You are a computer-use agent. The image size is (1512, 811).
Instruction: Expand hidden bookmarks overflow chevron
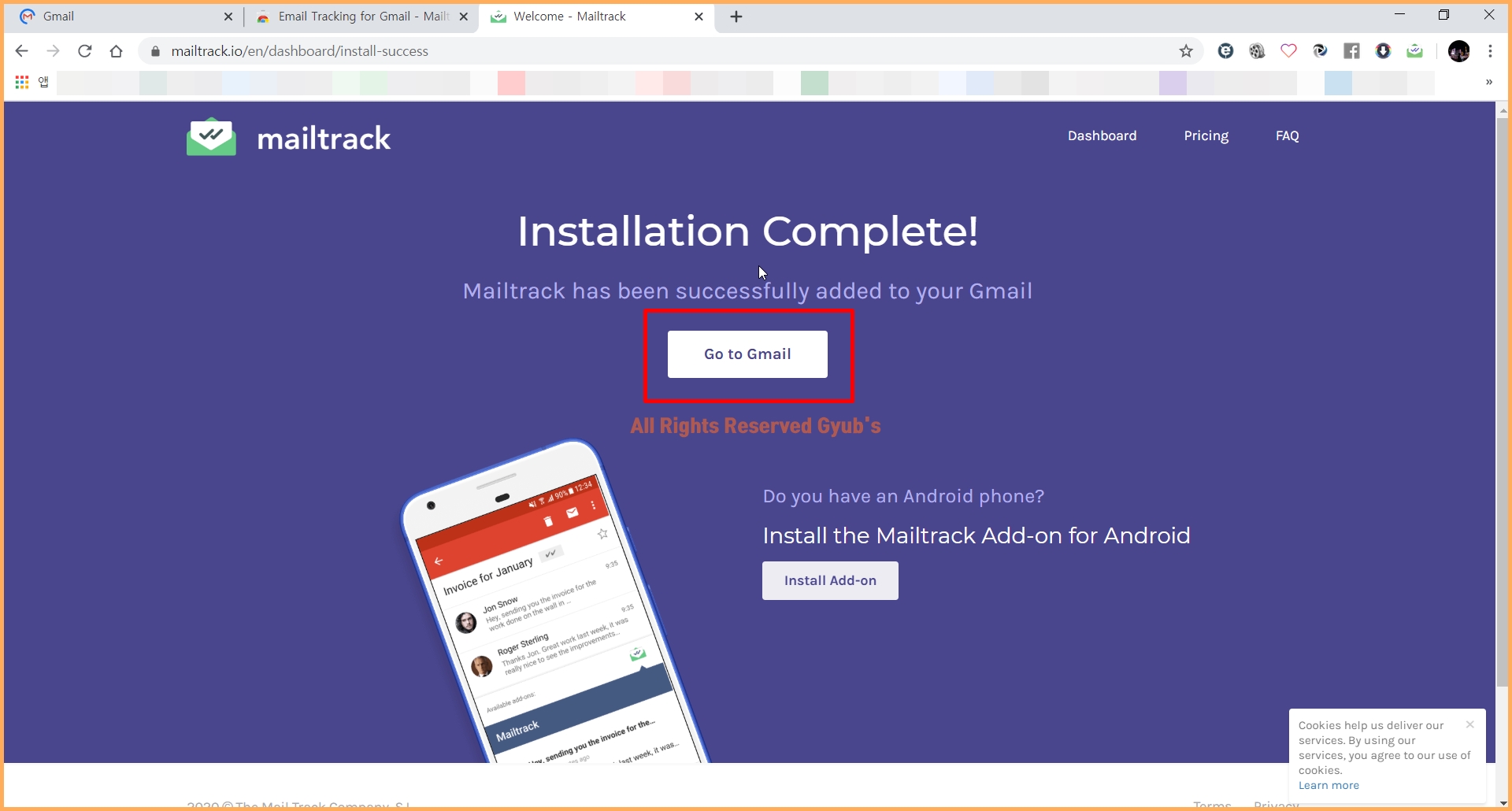pos(1488,82)
